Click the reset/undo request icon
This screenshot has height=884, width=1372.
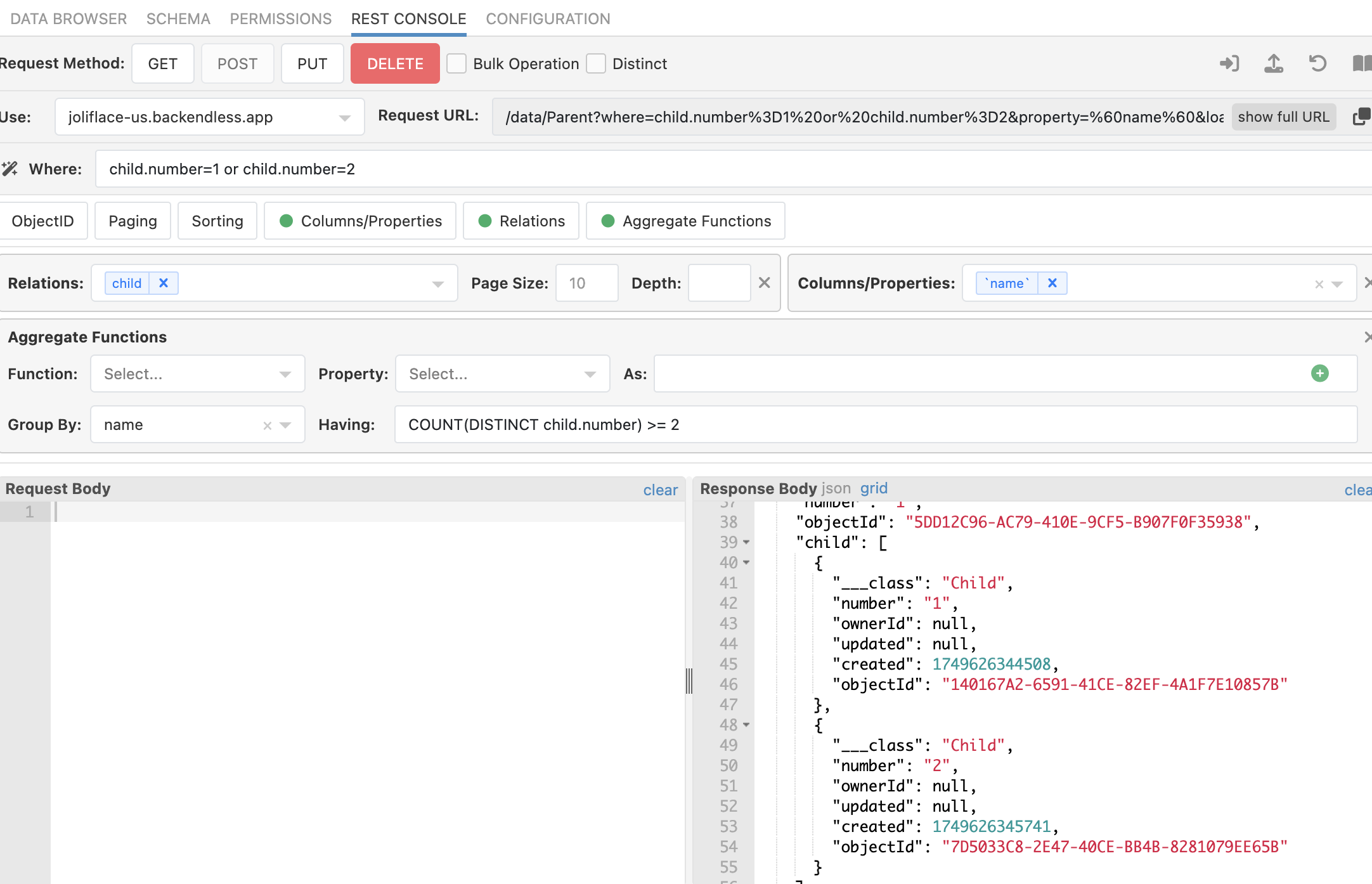tap(1318, 63)
